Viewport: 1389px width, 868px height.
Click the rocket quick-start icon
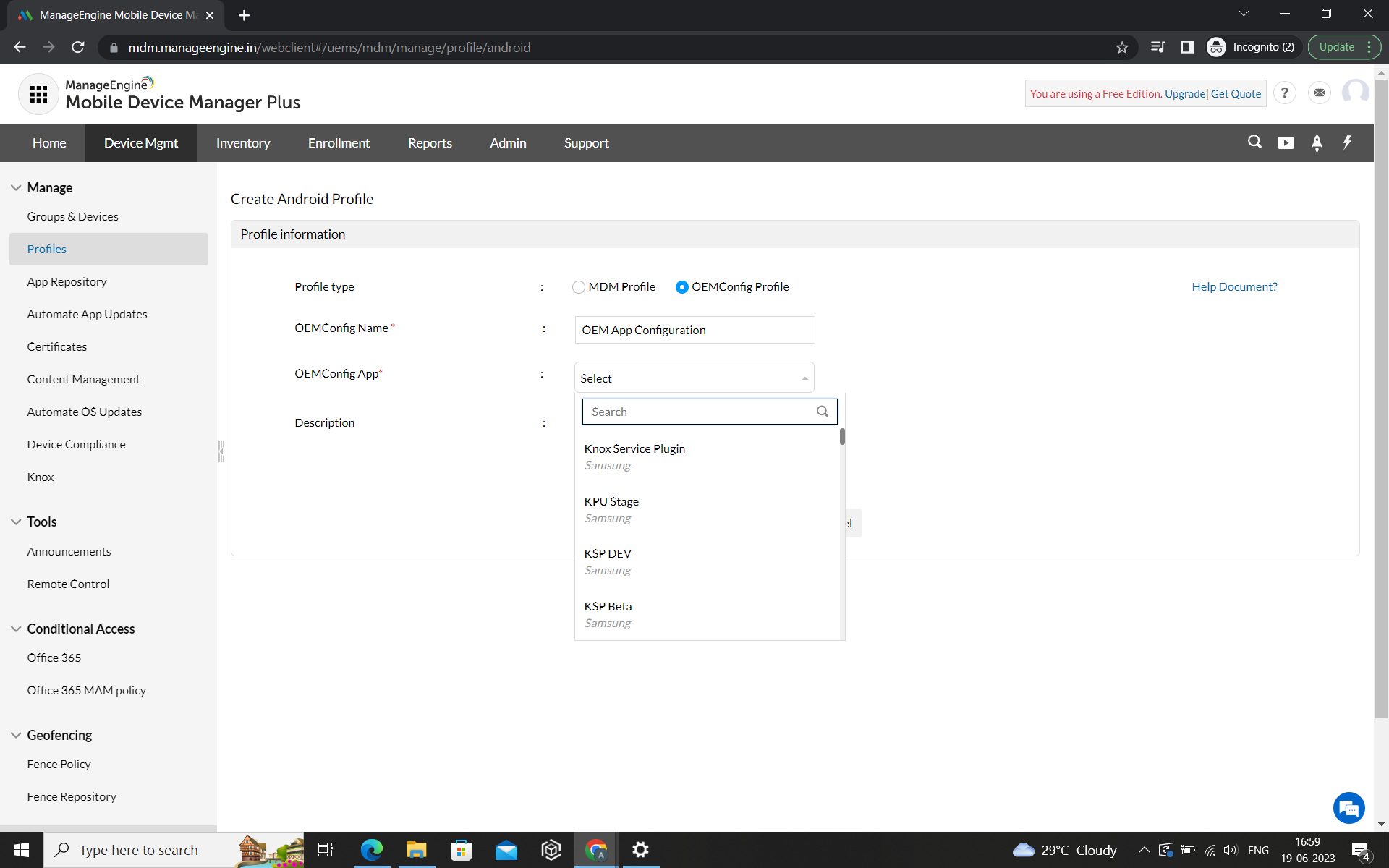[1317, 142]
